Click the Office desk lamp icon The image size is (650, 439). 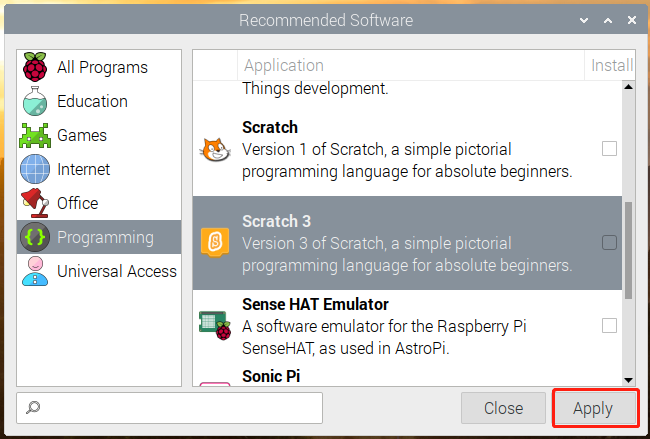pos(35,203)
